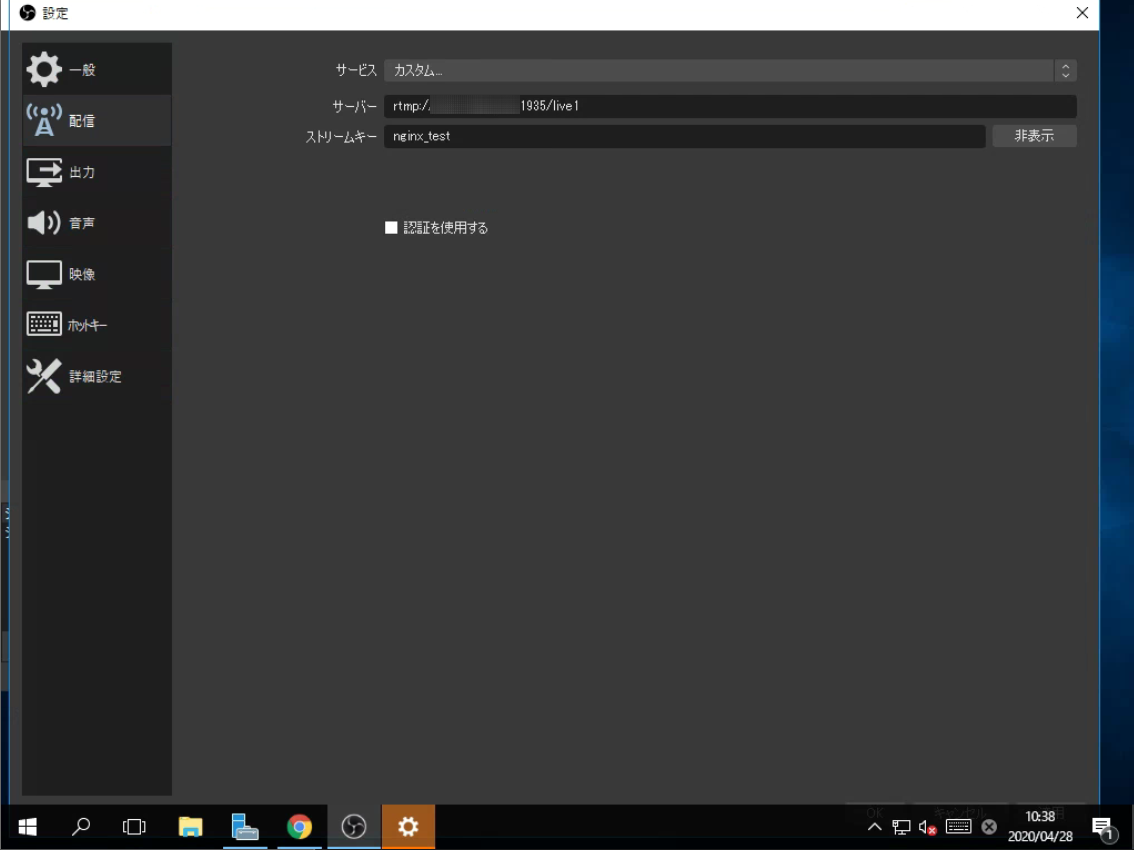1134x850 pixels.
Task: Click the ストリームキー field containing nginx_test
Action: [684, 136]
